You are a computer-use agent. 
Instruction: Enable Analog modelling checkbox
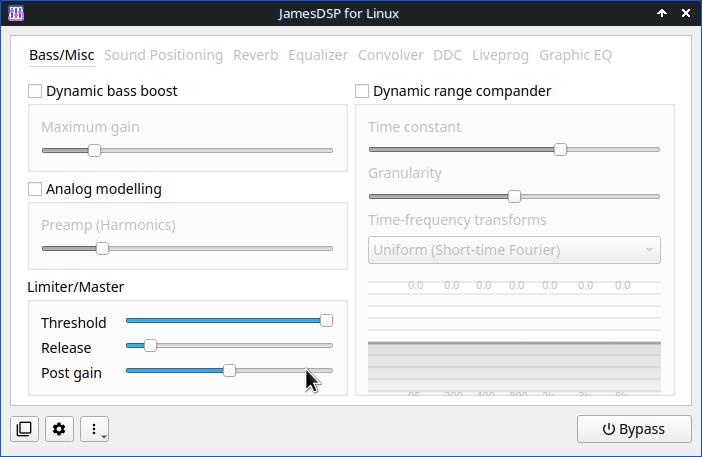(x=35, y=189)
